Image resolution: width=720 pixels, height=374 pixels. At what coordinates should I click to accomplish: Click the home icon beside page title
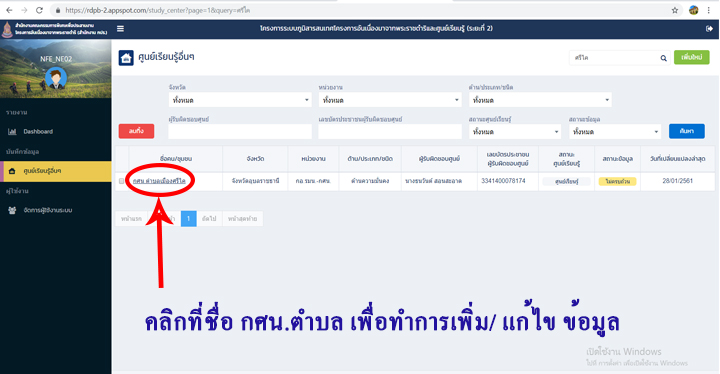click(126, 58)
